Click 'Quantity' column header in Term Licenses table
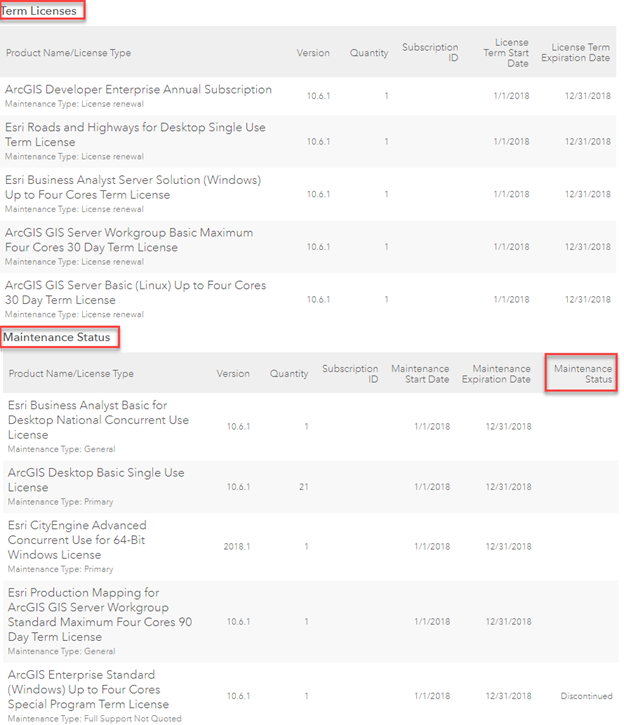This screenshot has width=624, height=725. point(369,53)
